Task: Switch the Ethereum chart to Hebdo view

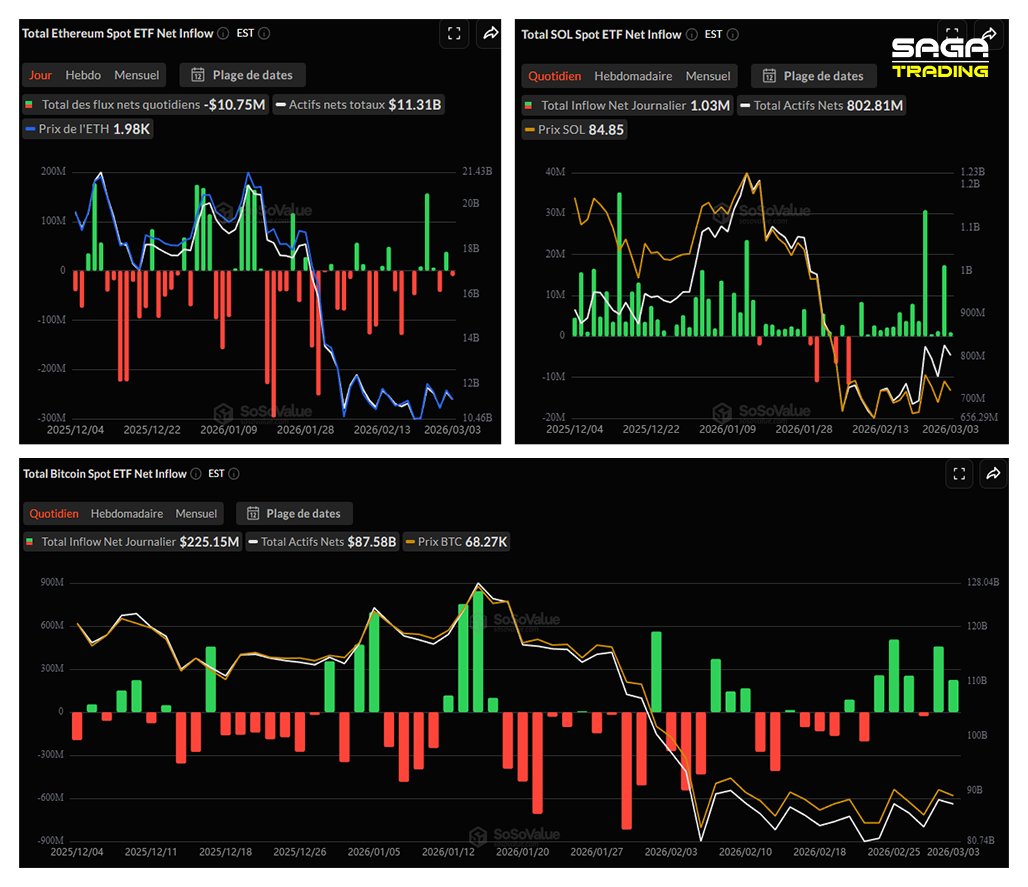Action: (x=83, y=74)
